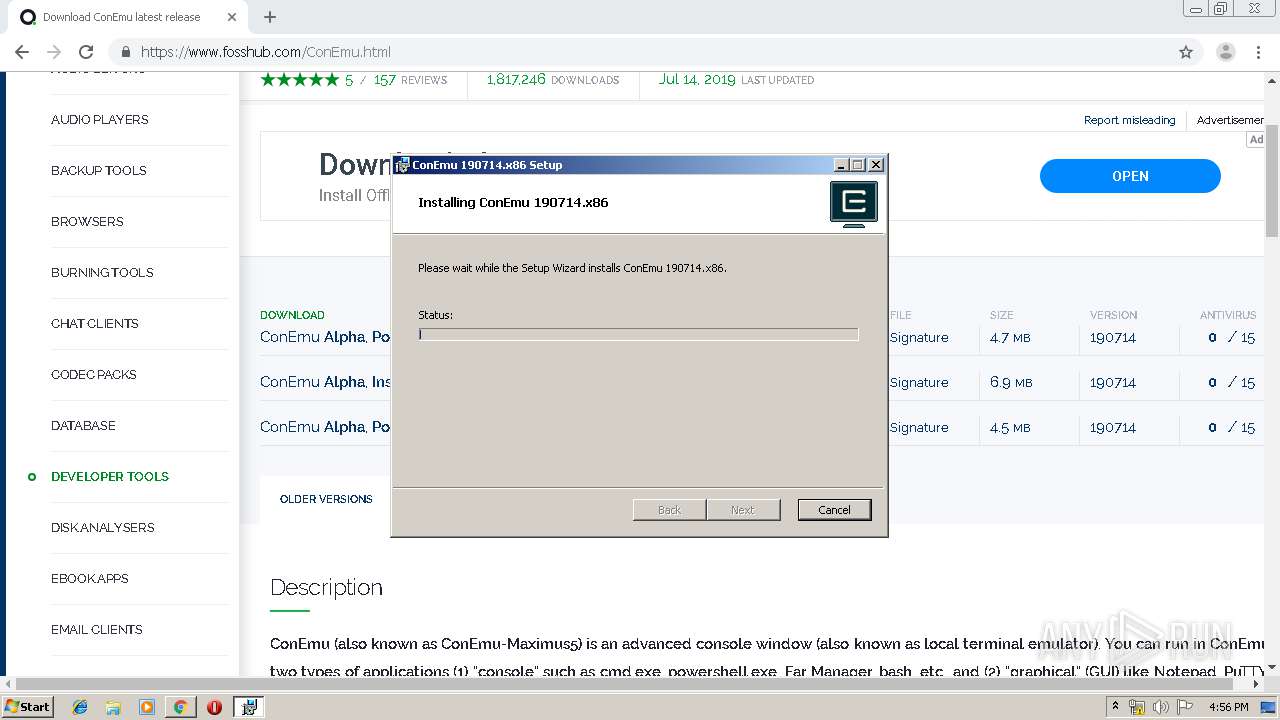Click the blue OPEN ad button
Screen dimensions: 1280x720
pos(1130,176)
